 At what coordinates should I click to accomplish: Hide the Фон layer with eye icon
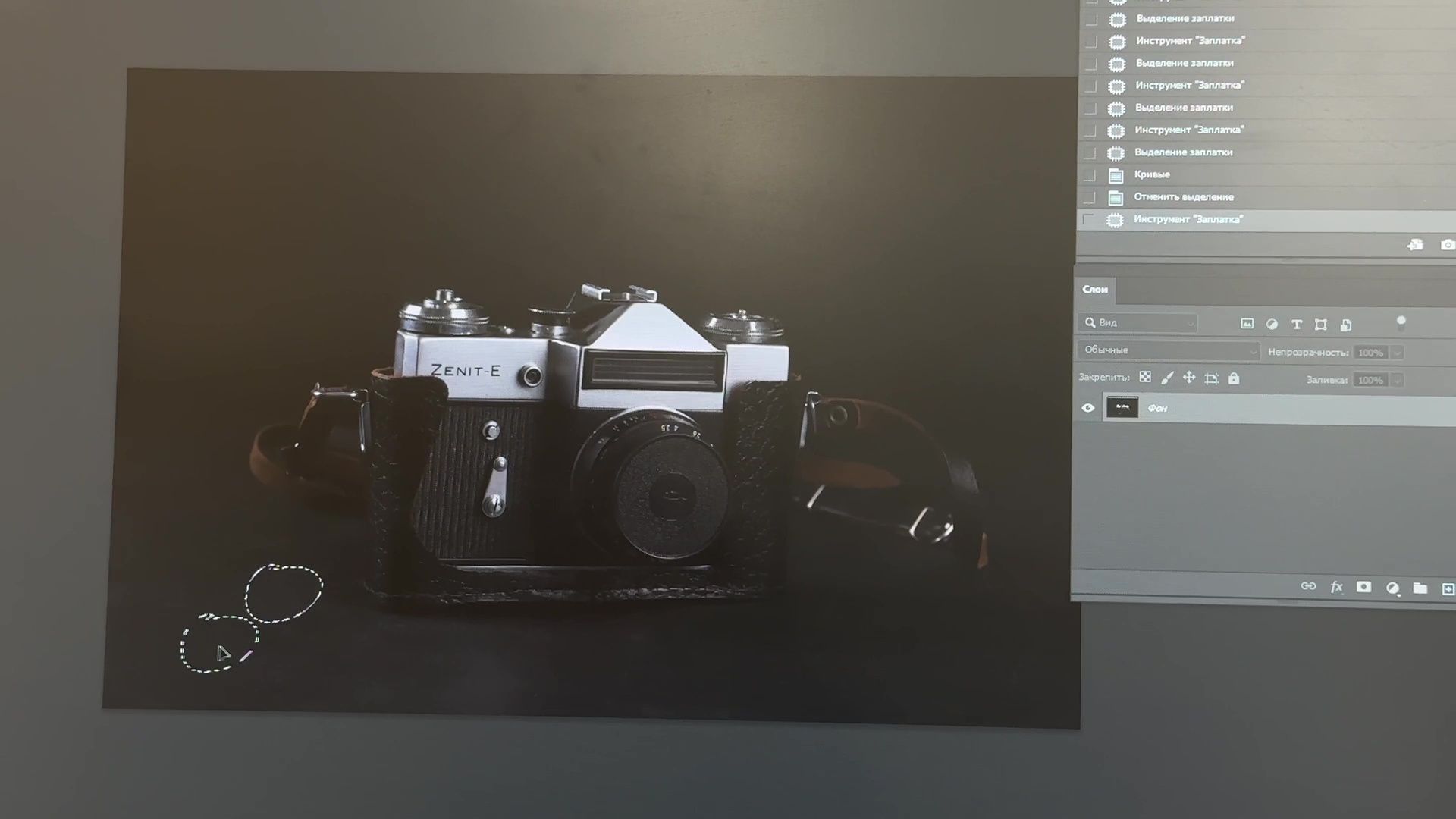click(1088, 408)
